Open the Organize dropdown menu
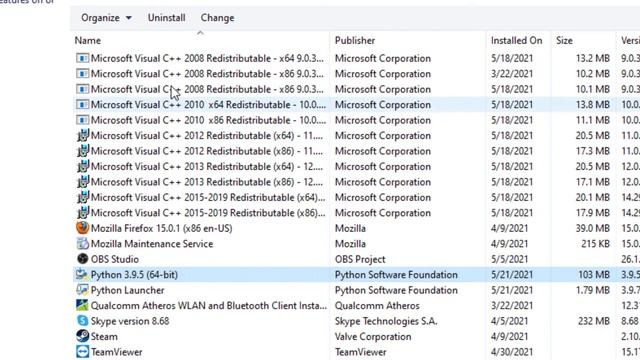 [x=106, y=18]
